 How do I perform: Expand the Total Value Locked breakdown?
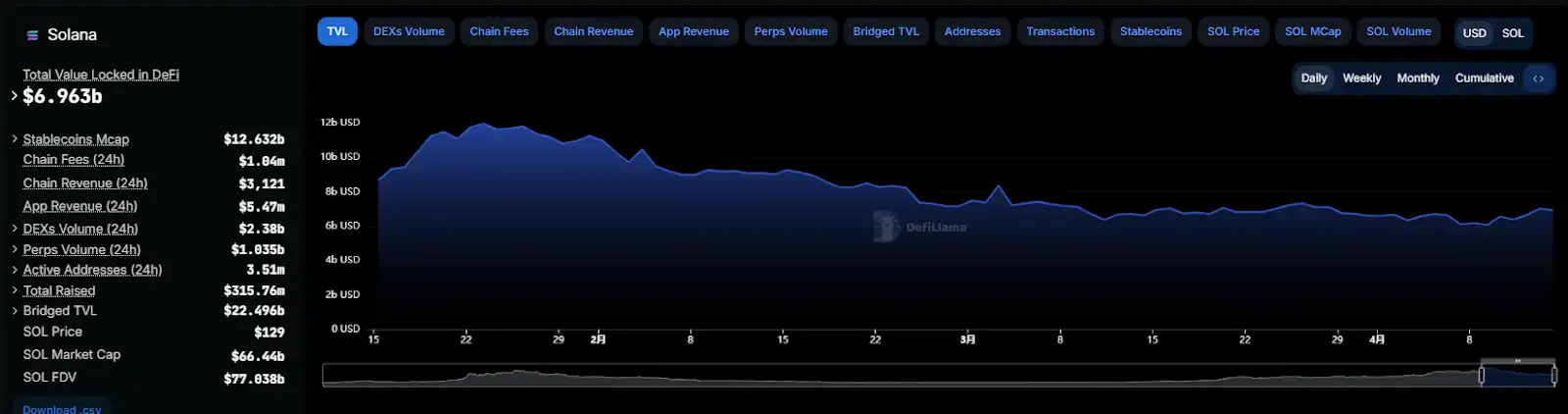[14, 96]
